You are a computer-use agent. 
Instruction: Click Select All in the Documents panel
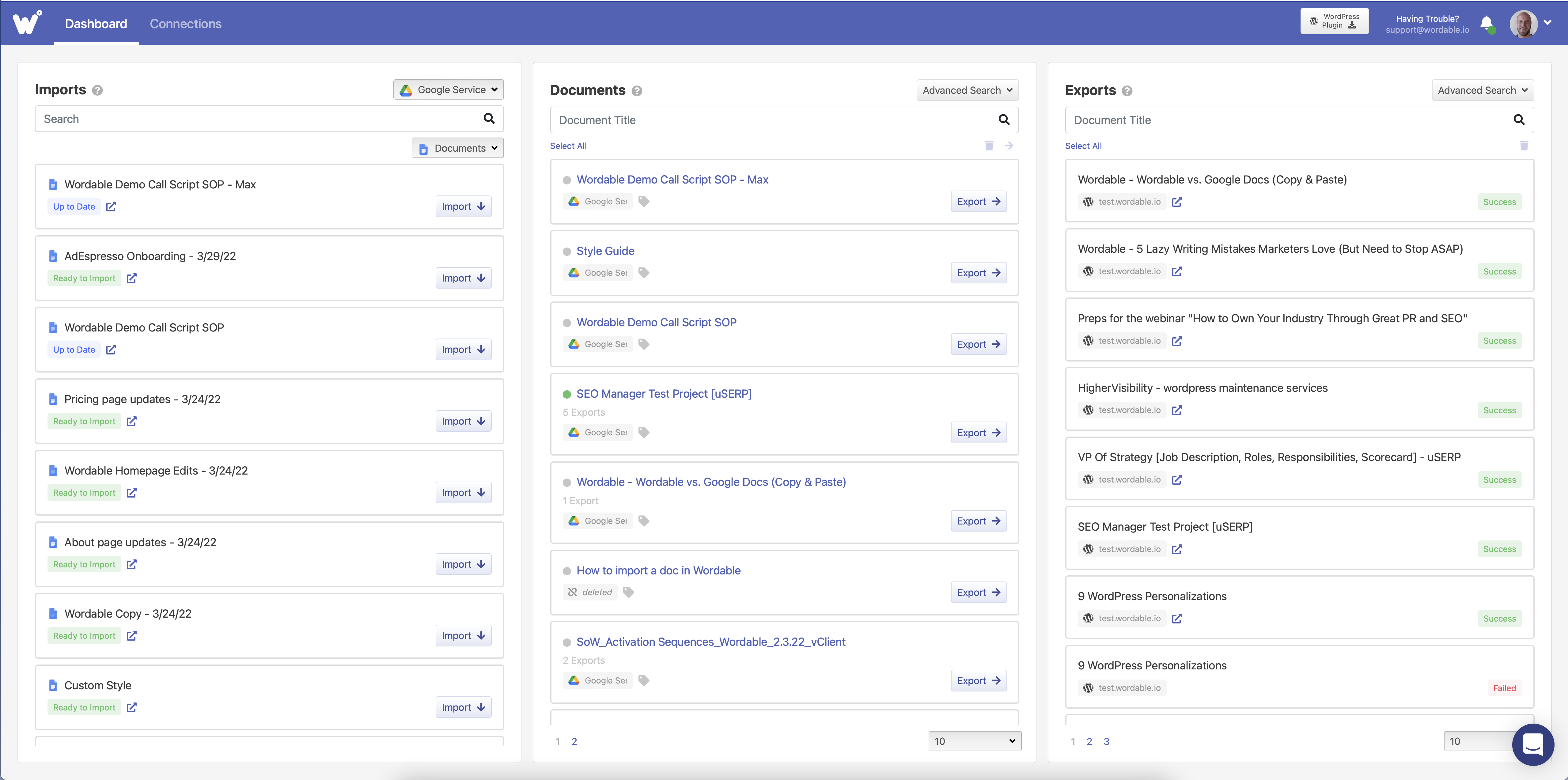click(x=568, y=146)
